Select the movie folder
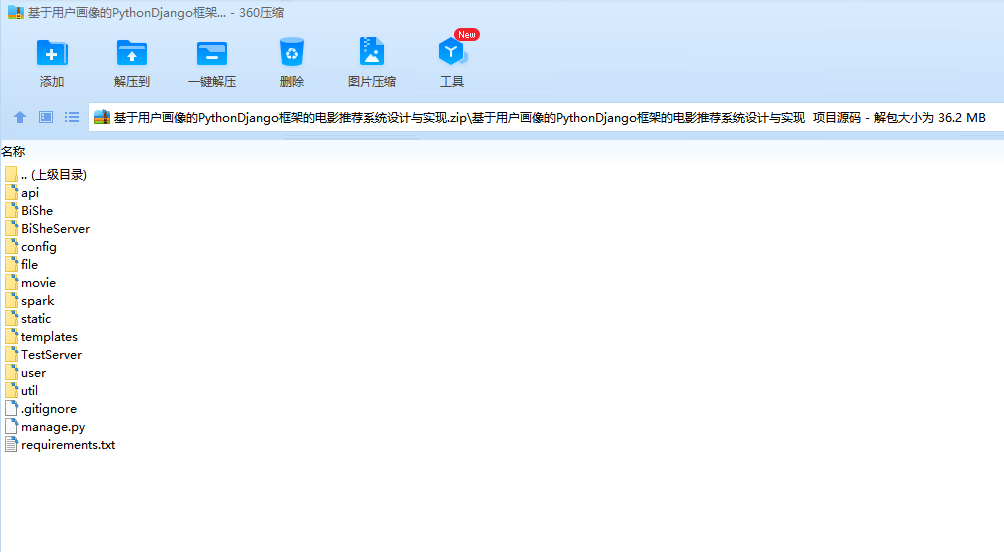 pos(30,282)
